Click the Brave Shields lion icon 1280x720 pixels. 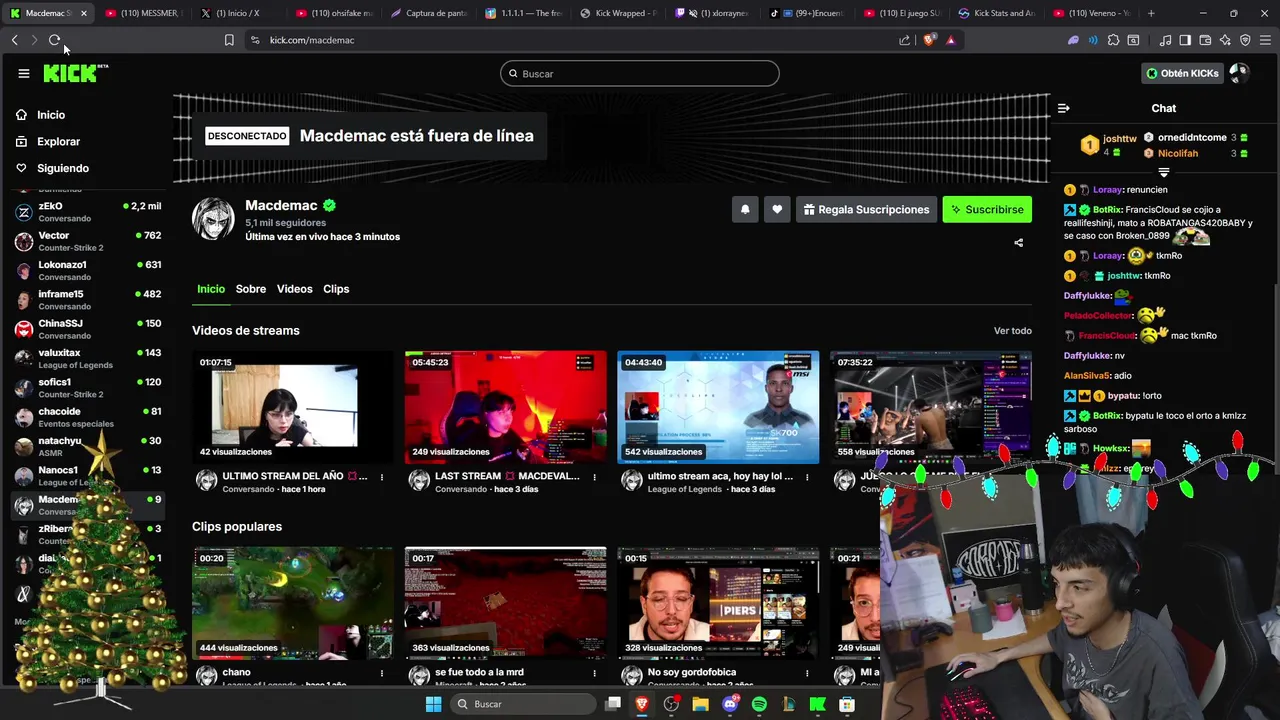[x=929, y=40]
